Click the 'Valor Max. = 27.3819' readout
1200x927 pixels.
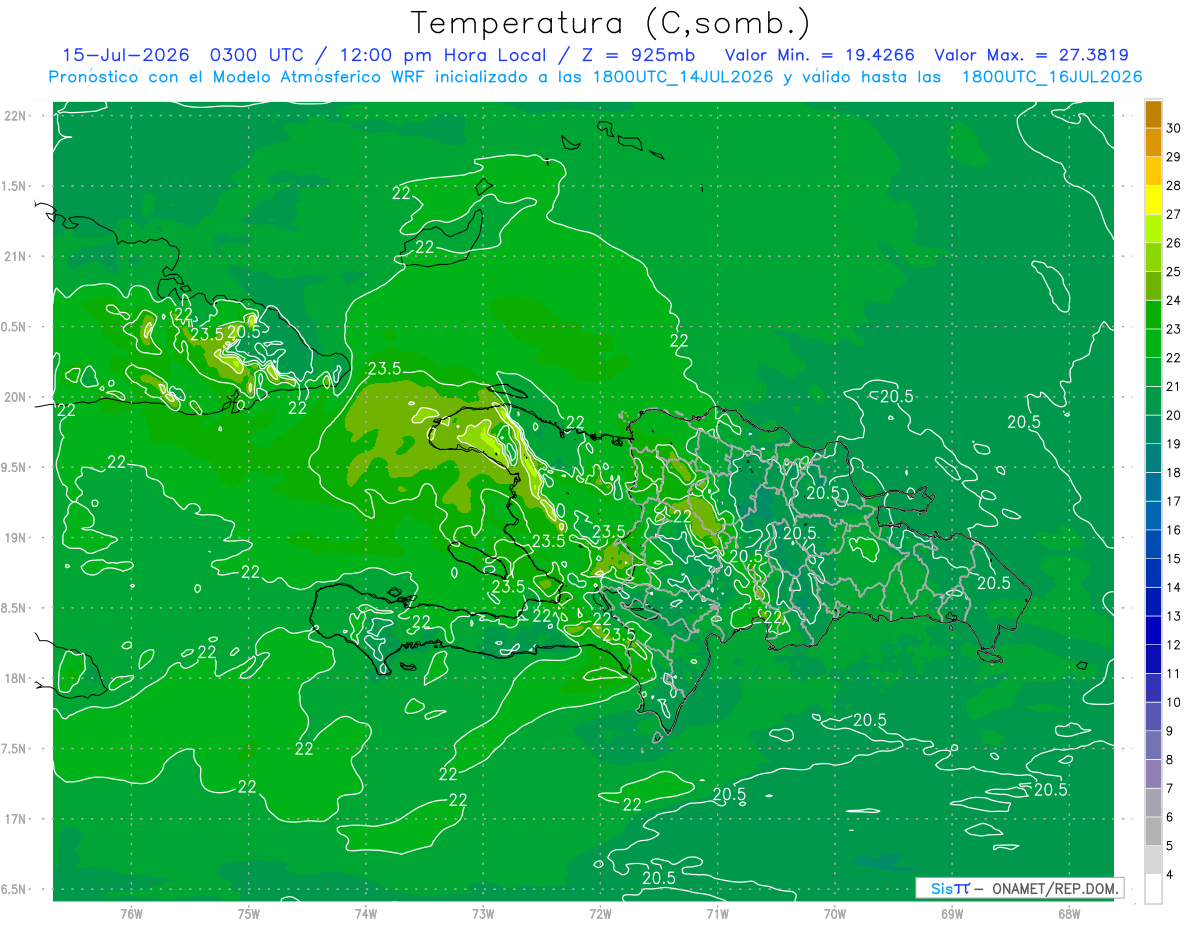pos(1032,55)
